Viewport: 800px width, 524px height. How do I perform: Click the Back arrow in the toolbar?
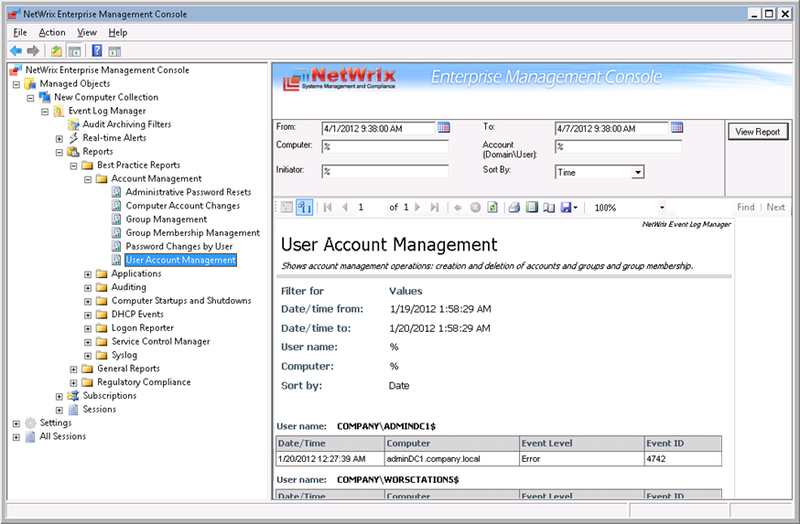click(x=16, y=50)
